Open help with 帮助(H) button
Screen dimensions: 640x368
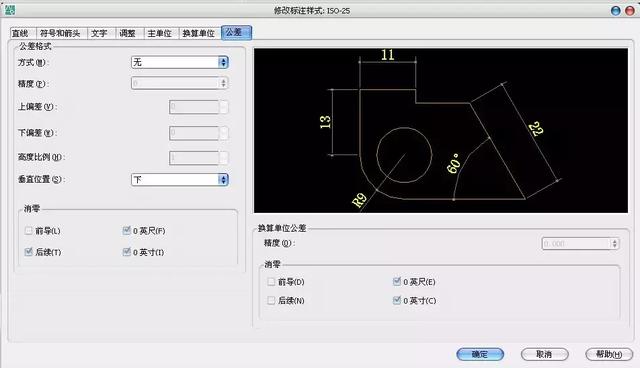(x=609, y=354)
